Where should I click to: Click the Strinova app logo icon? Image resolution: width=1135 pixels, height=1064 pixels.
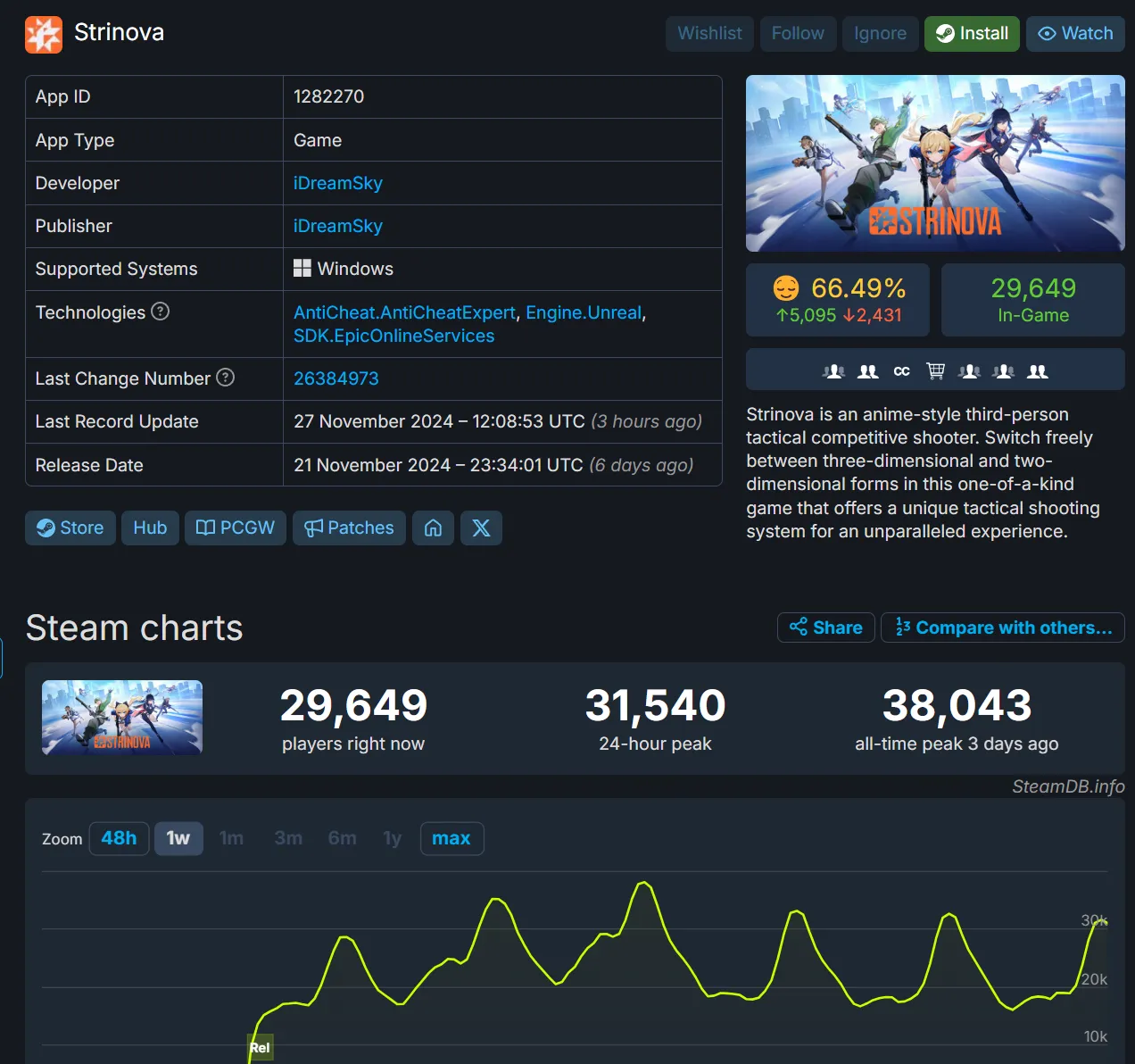tap(44, 34)
